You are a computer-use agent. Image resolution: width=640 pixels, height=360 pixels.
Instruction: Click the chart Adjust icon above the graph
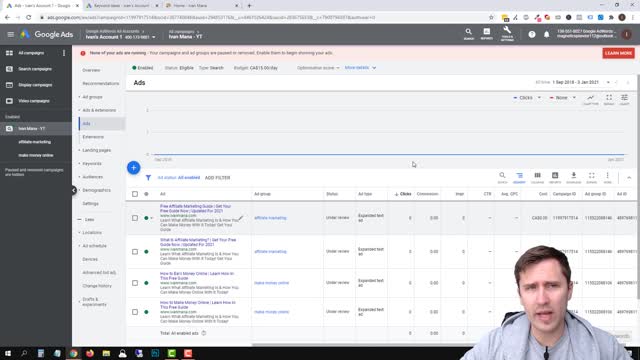point(624,99)
